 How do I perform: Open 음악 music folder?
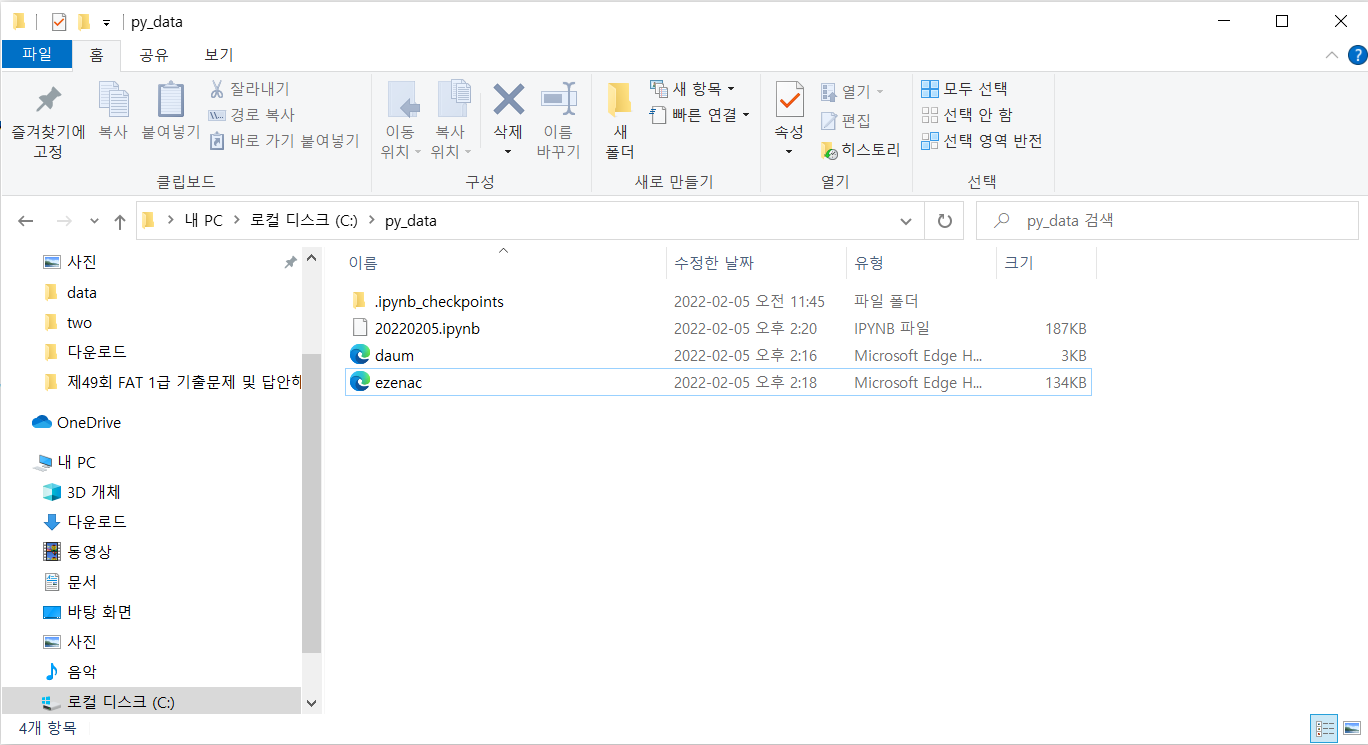click(x=69, y=672)
